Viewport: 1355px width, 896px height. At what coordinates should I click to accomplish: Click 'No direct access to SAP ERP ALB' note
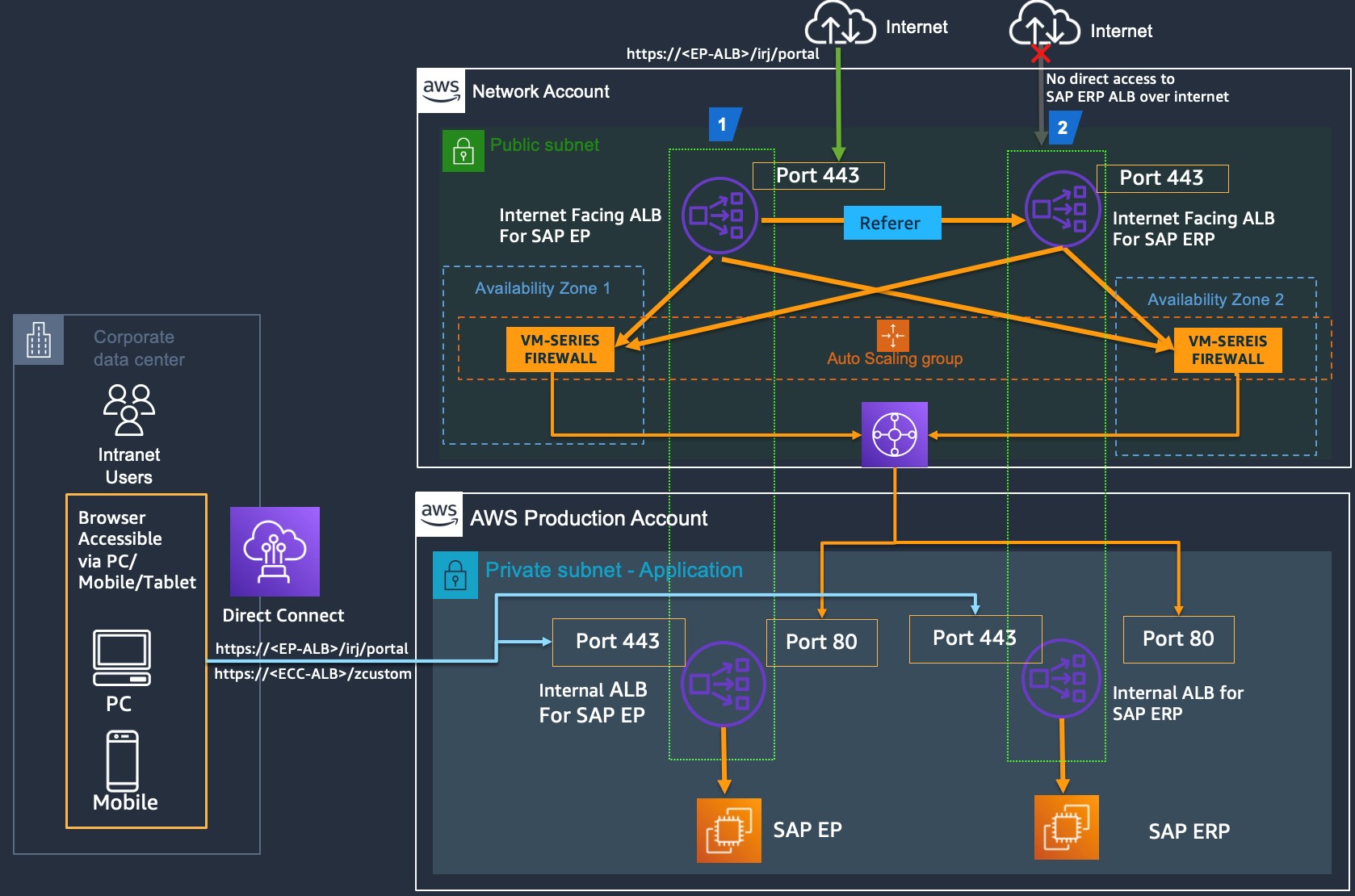(1137, 88)
